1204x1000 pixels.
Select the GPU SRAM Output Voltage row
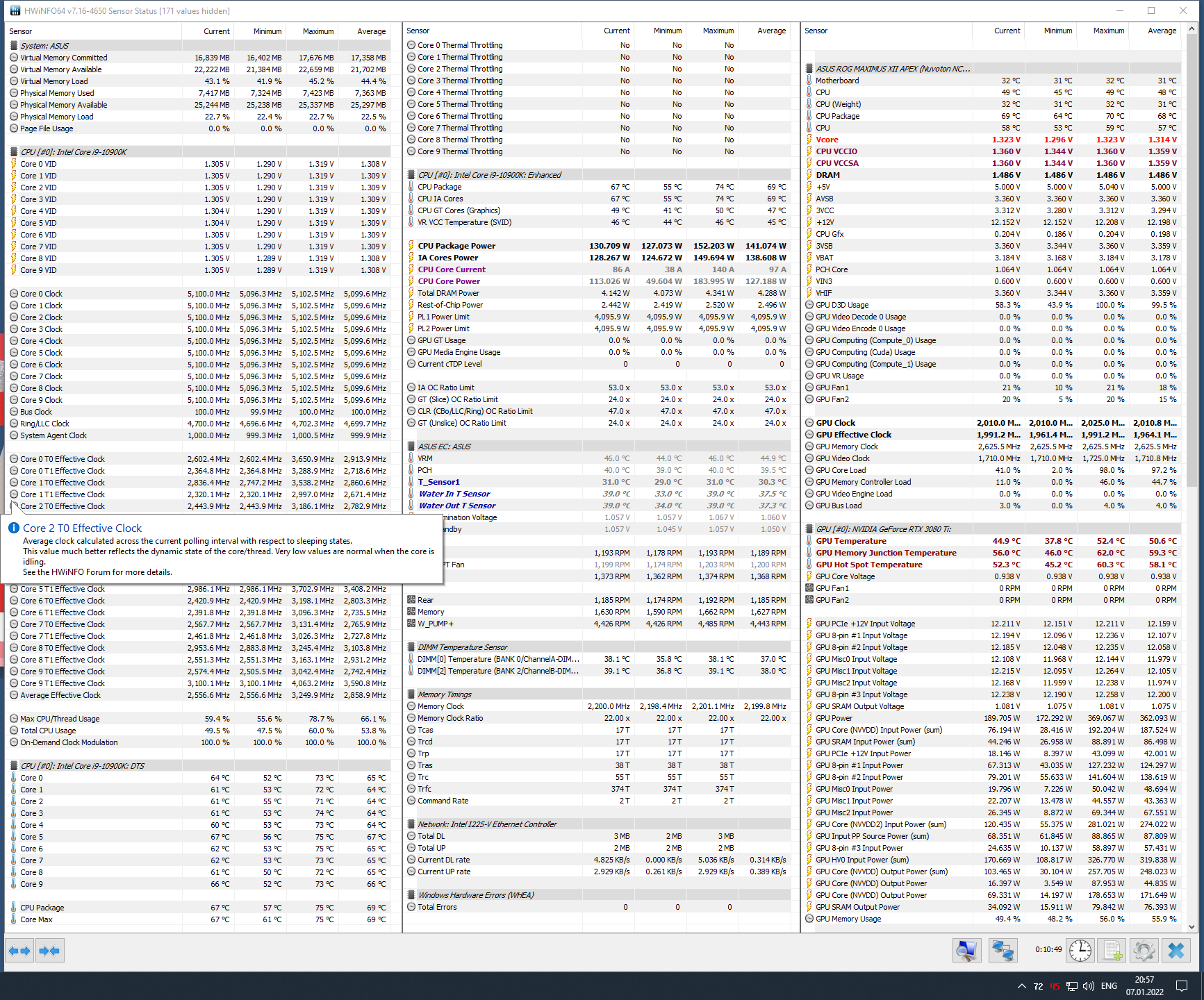coord(993,706)
